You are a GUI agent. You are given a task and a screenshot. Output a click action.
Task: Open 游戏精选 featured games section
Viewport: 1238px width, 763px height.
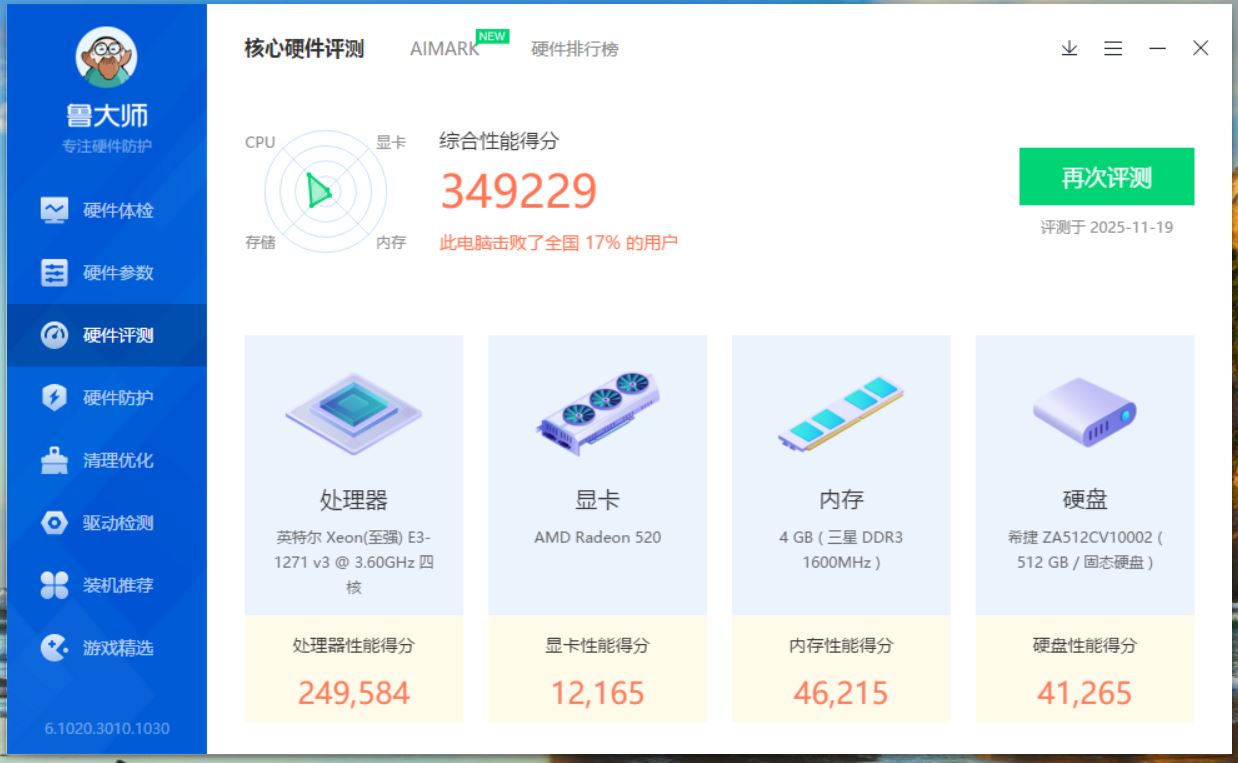click(x=107, y=648)
